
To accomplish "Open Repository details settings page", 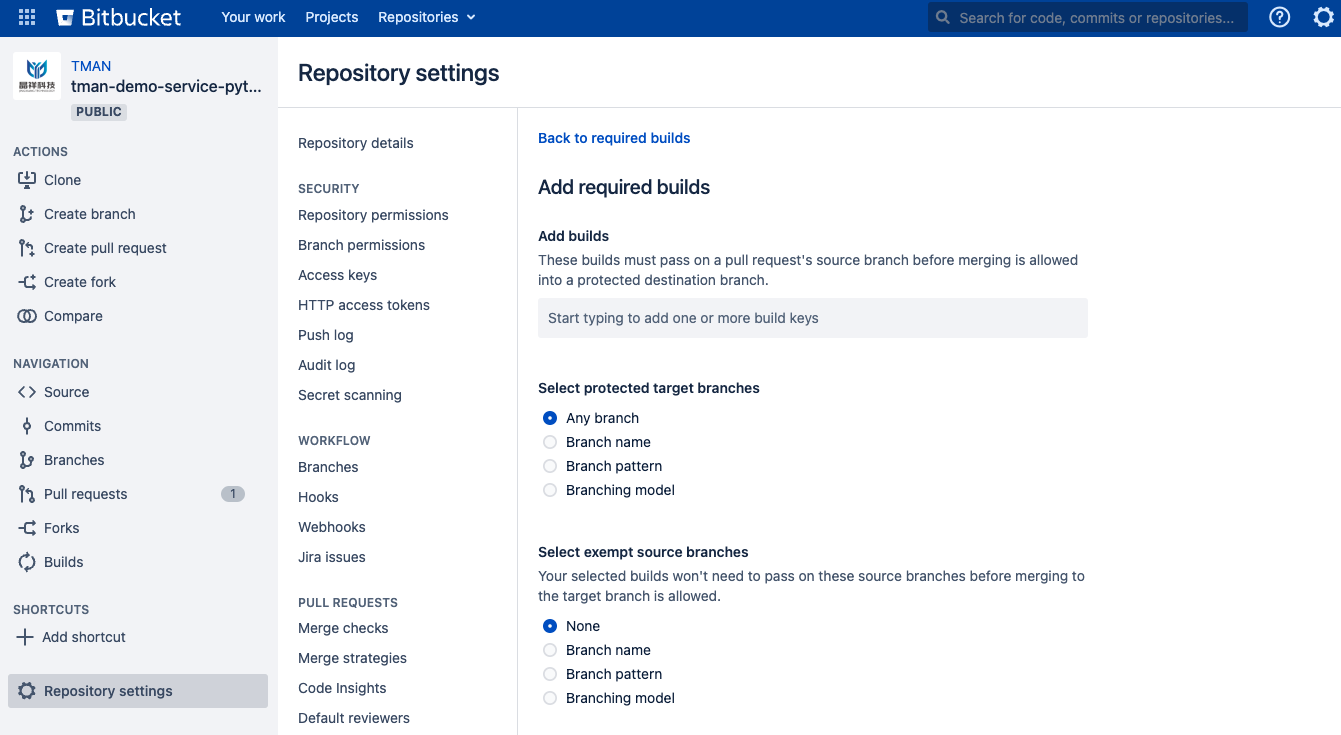I will click(356, 143).
